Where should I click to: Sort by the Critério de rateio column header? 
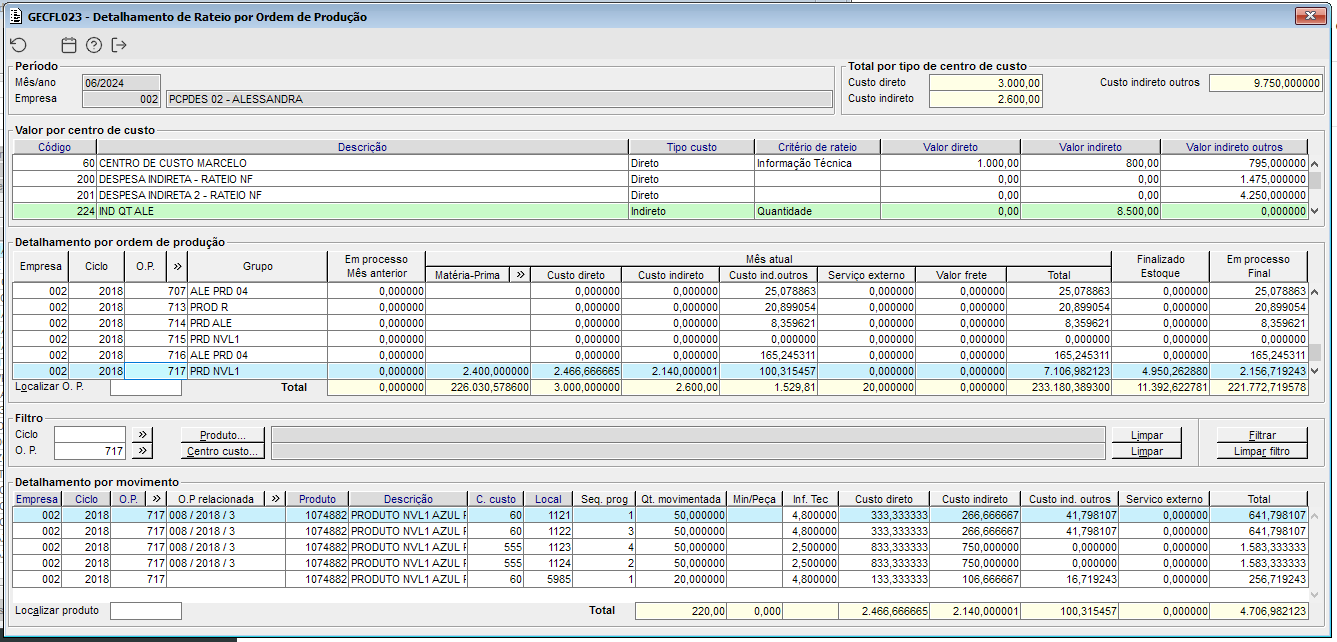coord(816,147)
